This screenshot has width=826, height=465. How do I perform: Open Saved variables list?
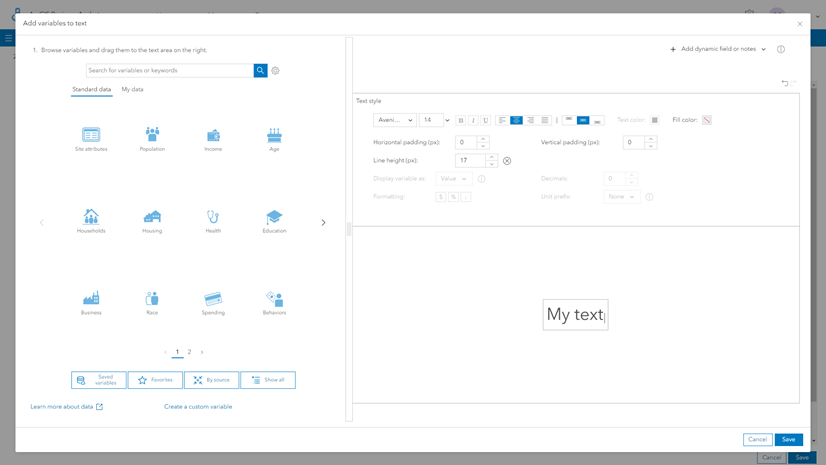(x=99, y=380)
